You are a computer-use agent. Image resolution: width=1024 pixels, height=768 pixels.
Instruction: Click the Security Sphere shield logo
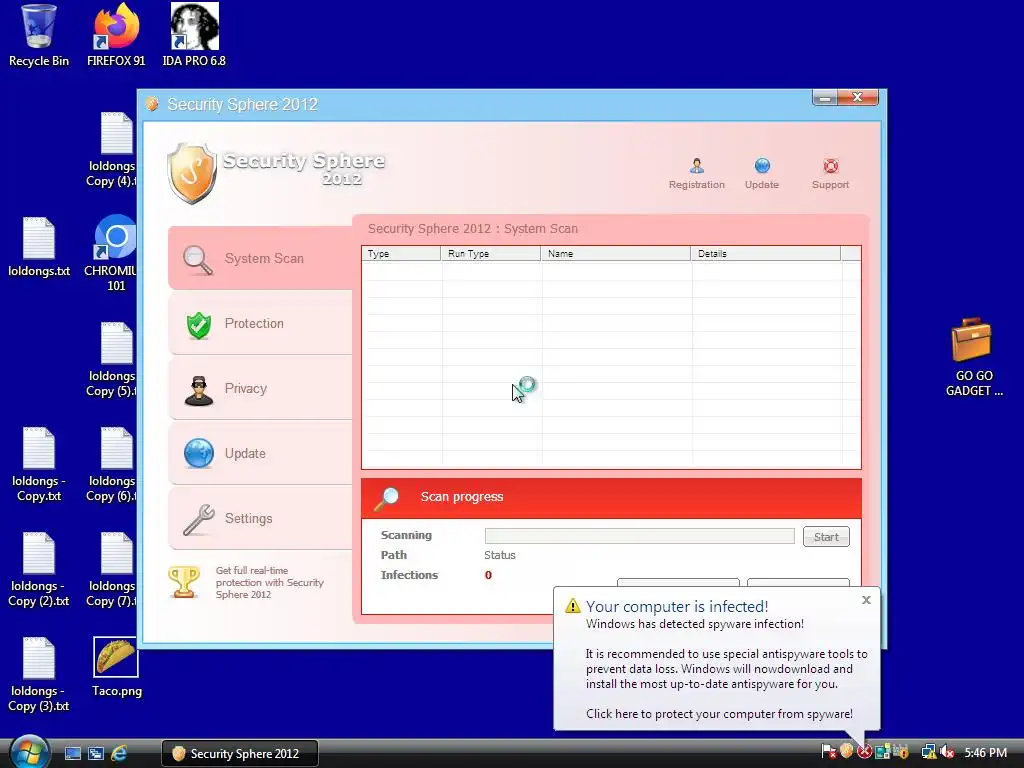191,173
